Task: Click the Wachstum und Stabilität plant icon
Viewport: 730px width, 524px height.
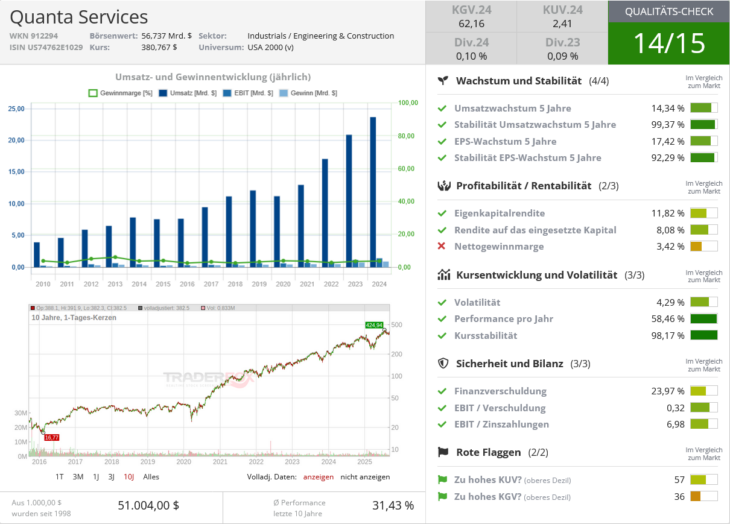Action: pos(443,81)
